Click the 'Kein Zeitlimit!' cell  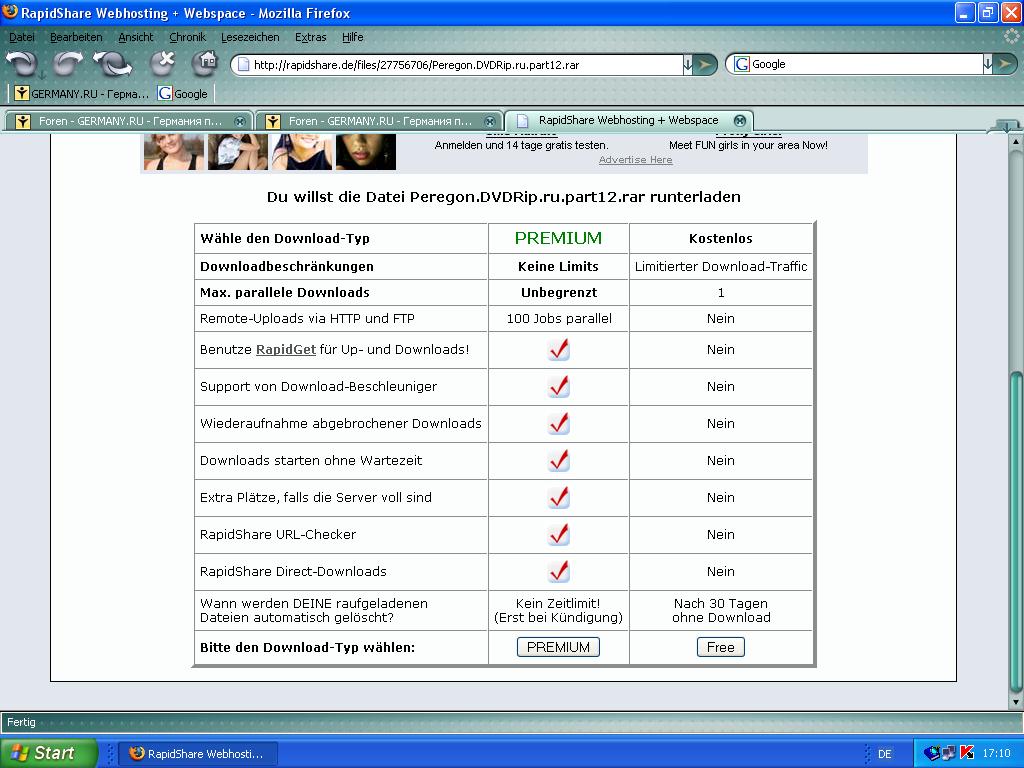558,611
